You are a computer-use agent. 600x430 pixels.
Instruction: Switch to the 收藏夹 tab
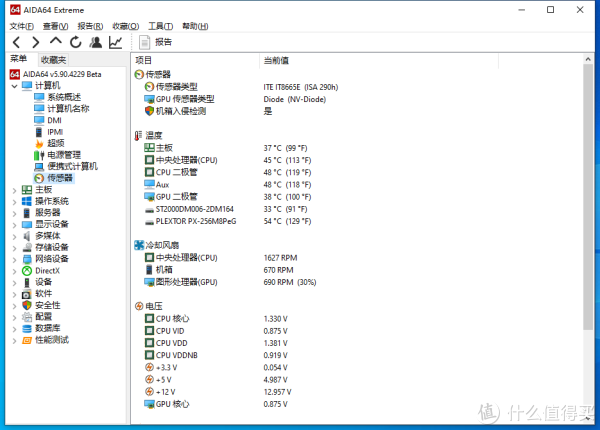[x=54, y=60]
